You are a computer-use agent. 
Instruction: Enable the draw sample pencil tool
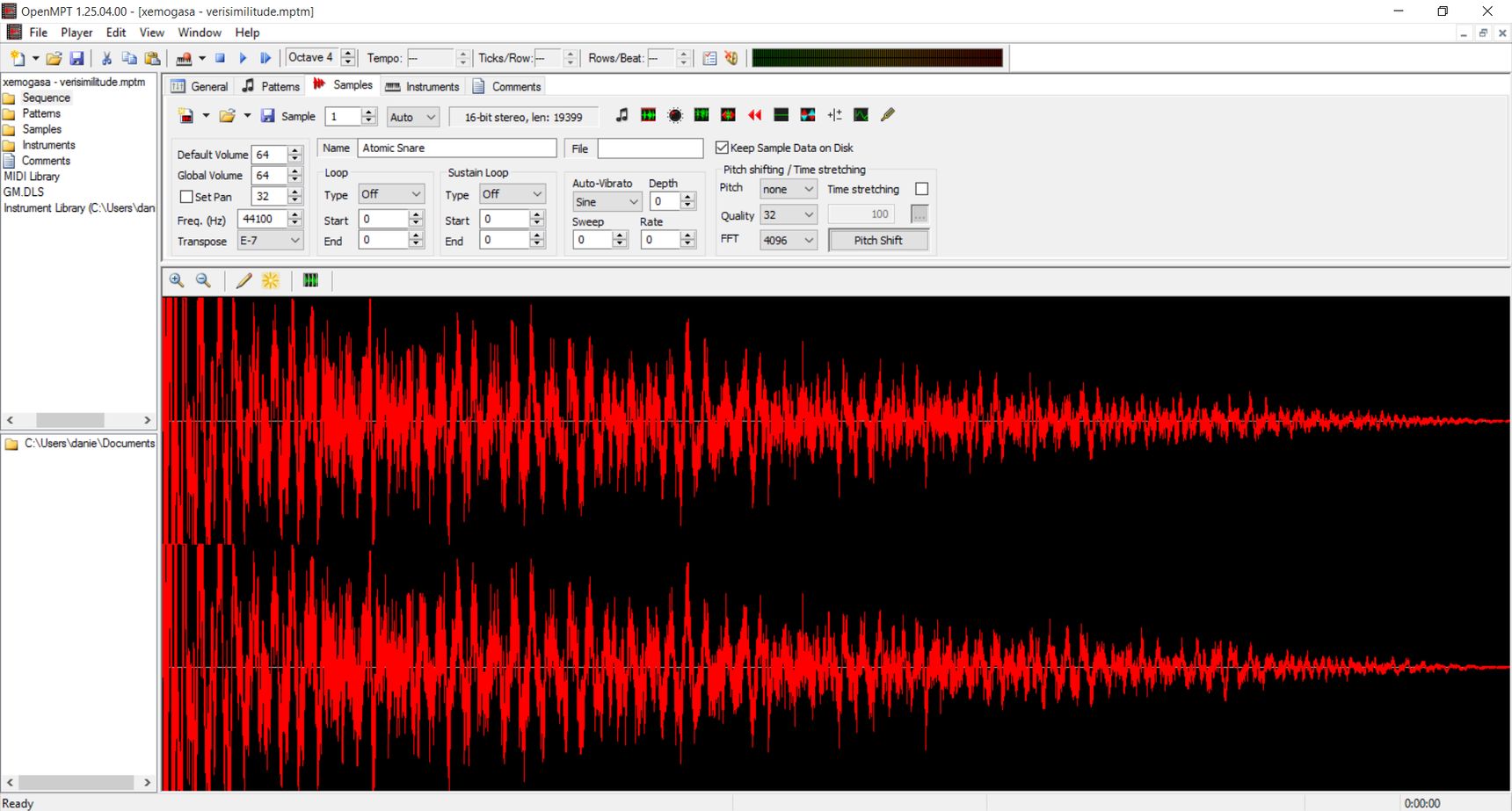244,280
